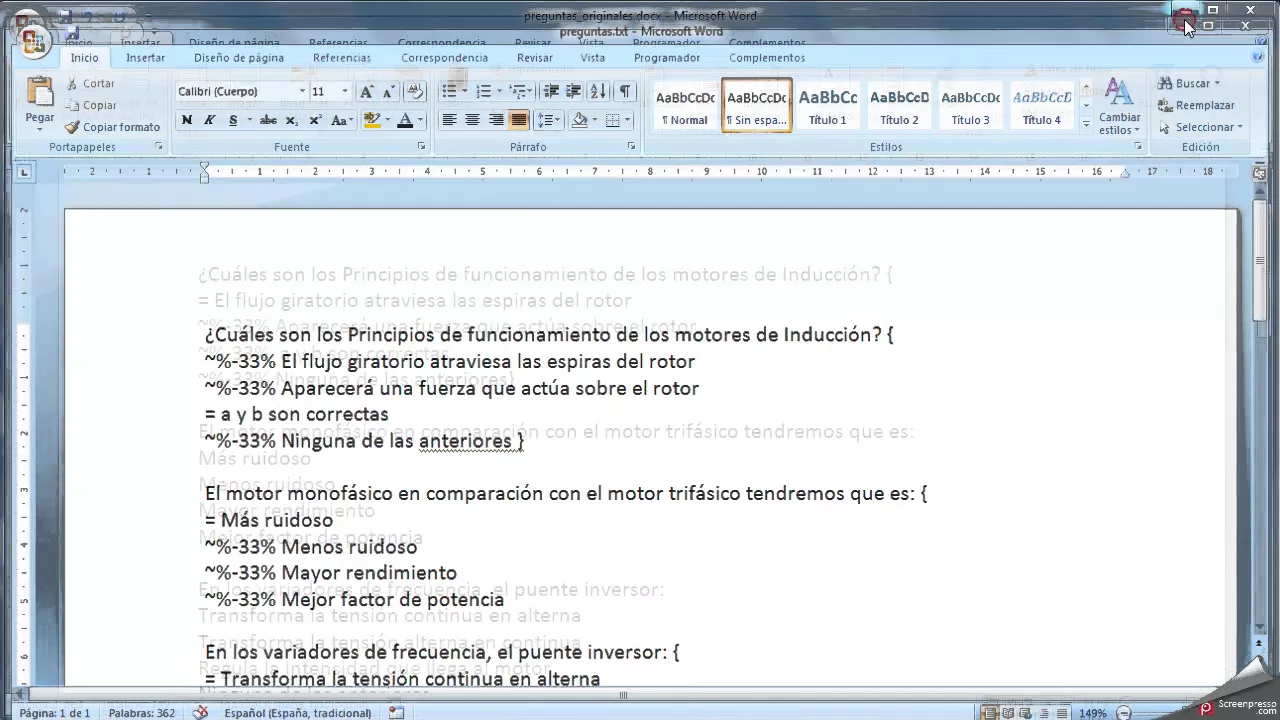Center the paragraph text
The image size is (1280, 720).
(472, 120)
